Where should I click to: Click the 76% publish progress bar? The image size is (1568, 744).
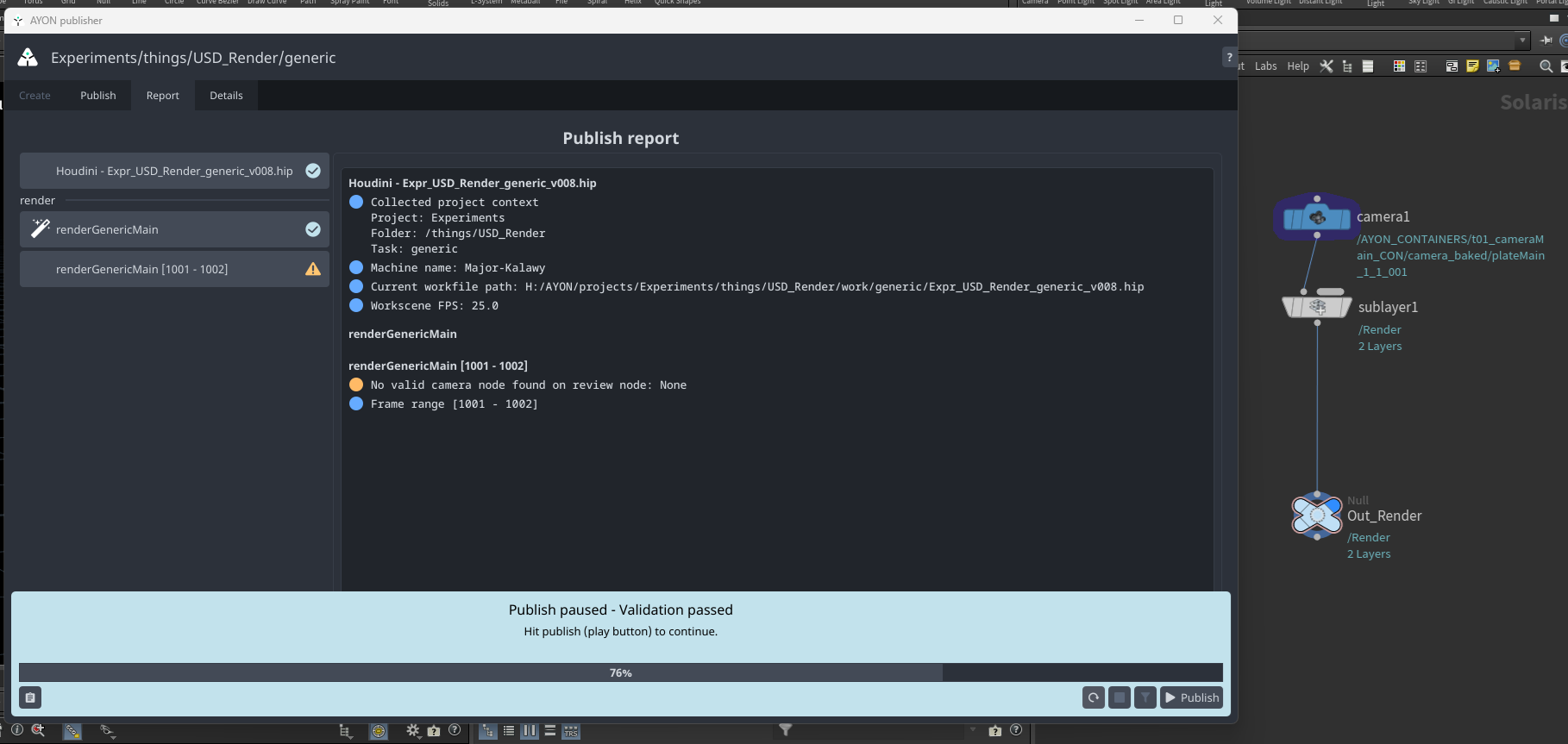pyautogui.click(x=621, y=672)
